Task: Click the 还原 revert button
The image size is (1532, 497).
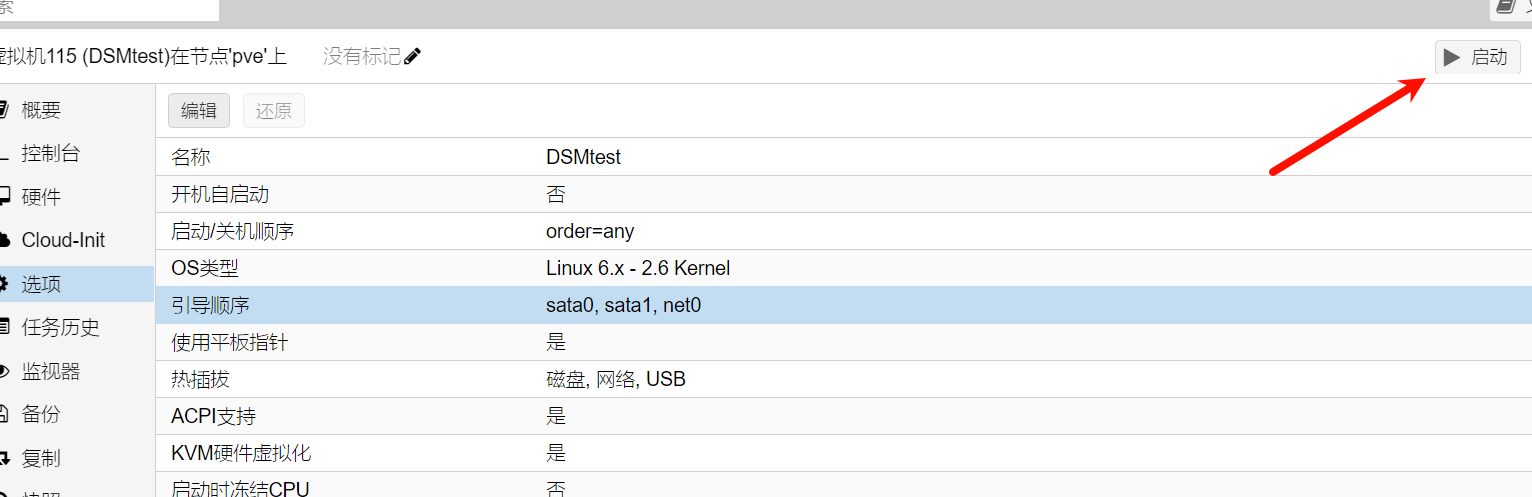Action: point(274,111)
